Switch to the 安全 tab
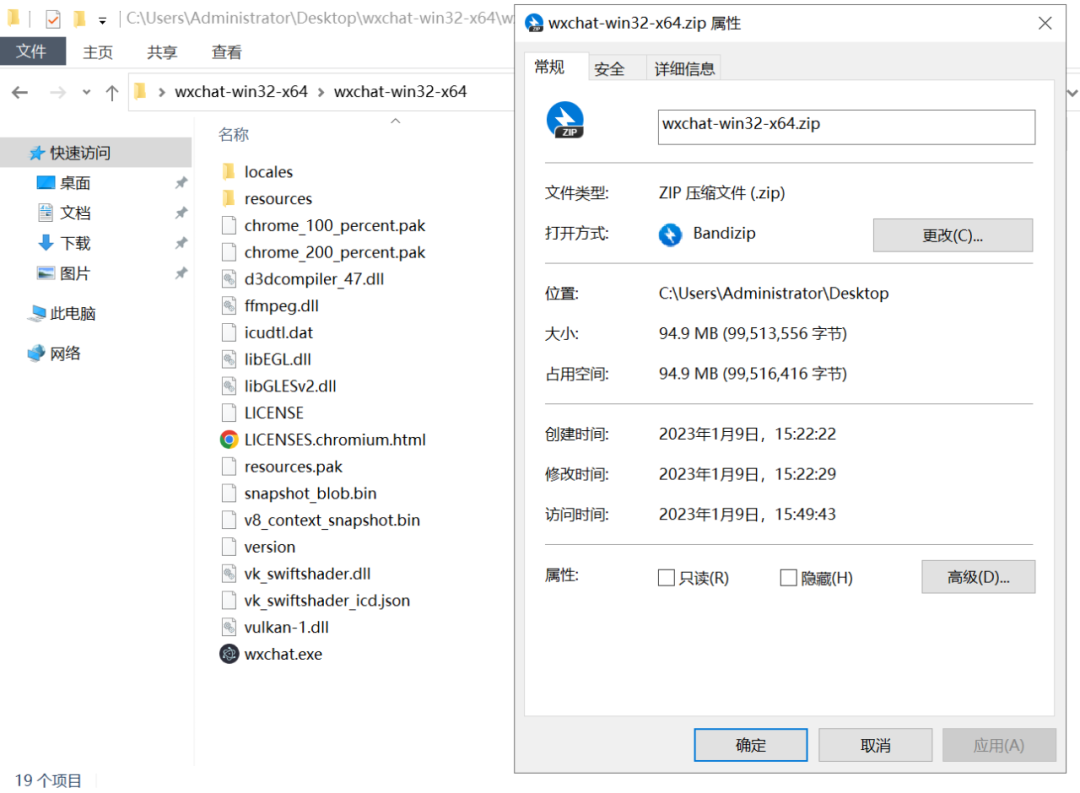 pyautogui.click(x=609, y=69)
